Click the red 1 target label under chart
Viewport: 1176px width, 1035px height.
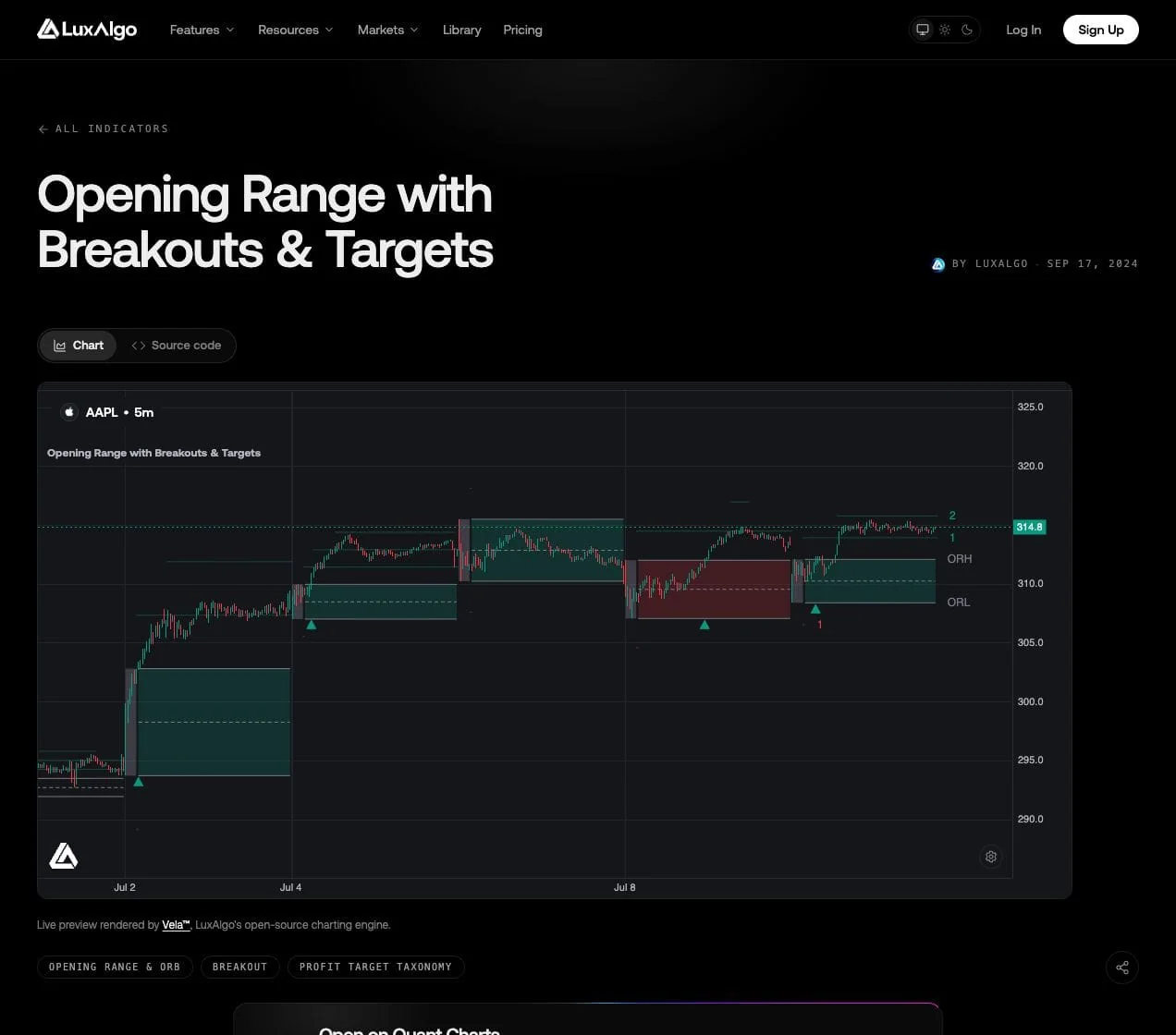820,625
